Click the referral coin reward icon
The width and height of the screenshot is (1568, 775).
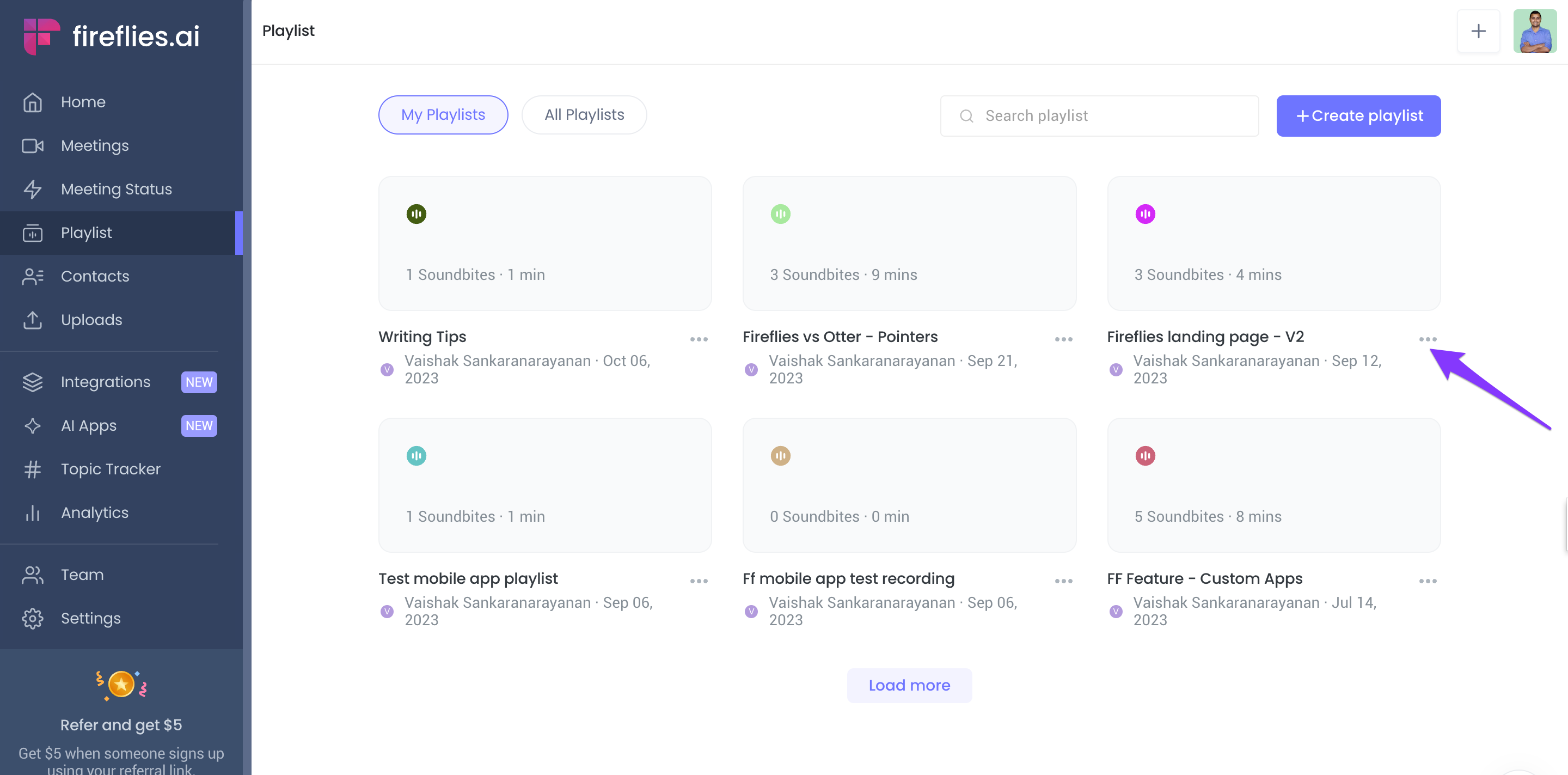click(121, 685)
